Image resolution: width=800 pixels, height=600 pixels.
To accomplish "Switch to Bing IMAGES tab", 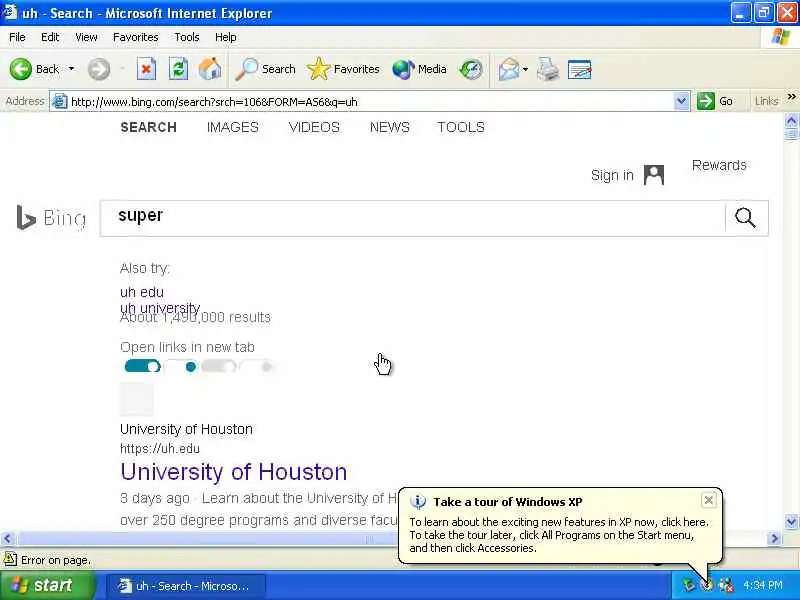I will (233, 127).
